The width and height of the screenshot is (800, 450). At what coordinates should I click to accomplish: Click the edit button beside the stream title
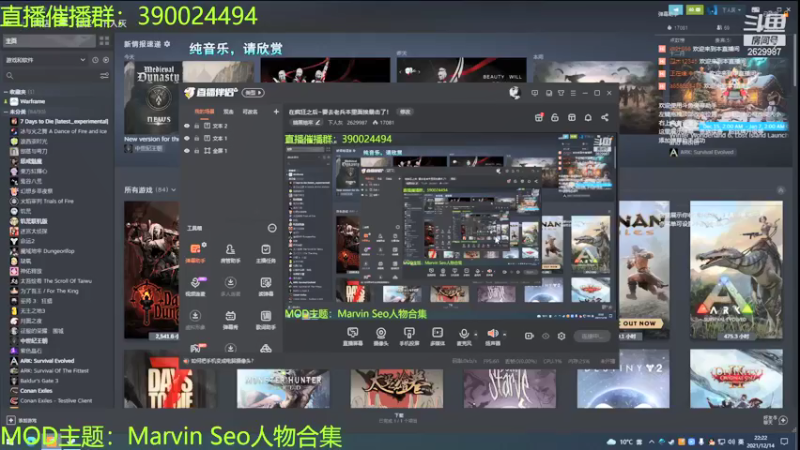405,112
